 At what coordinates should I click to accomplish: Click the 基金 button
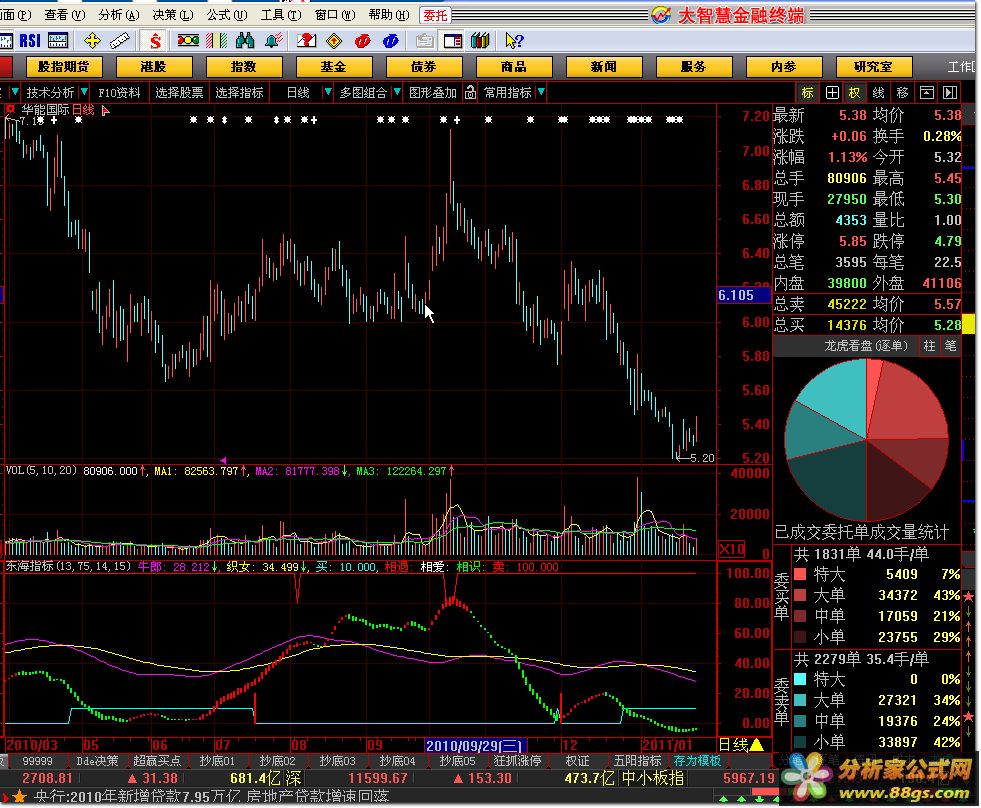pos(333,66)
